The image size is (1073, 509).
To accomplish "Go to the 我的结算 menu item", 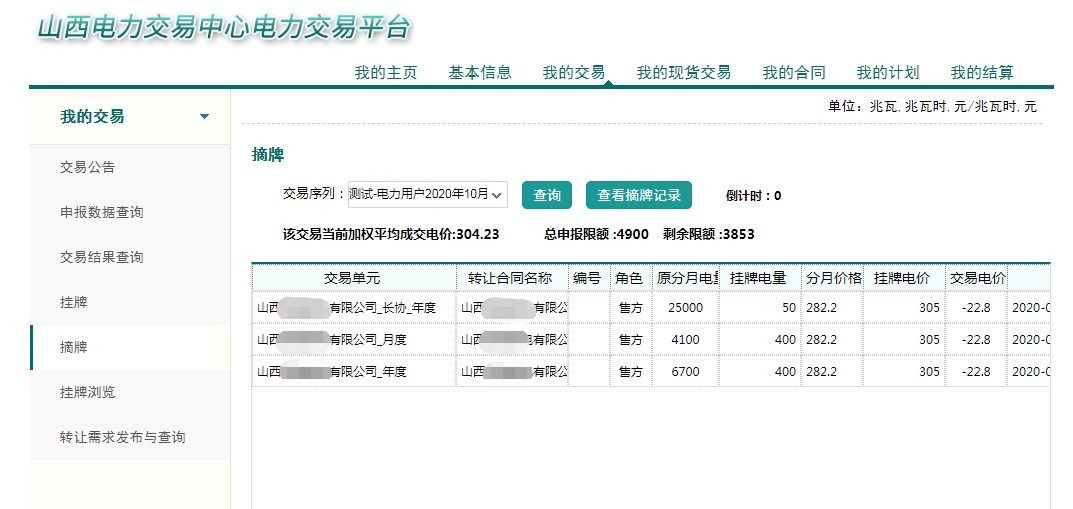I will click(x=982, y=72).
